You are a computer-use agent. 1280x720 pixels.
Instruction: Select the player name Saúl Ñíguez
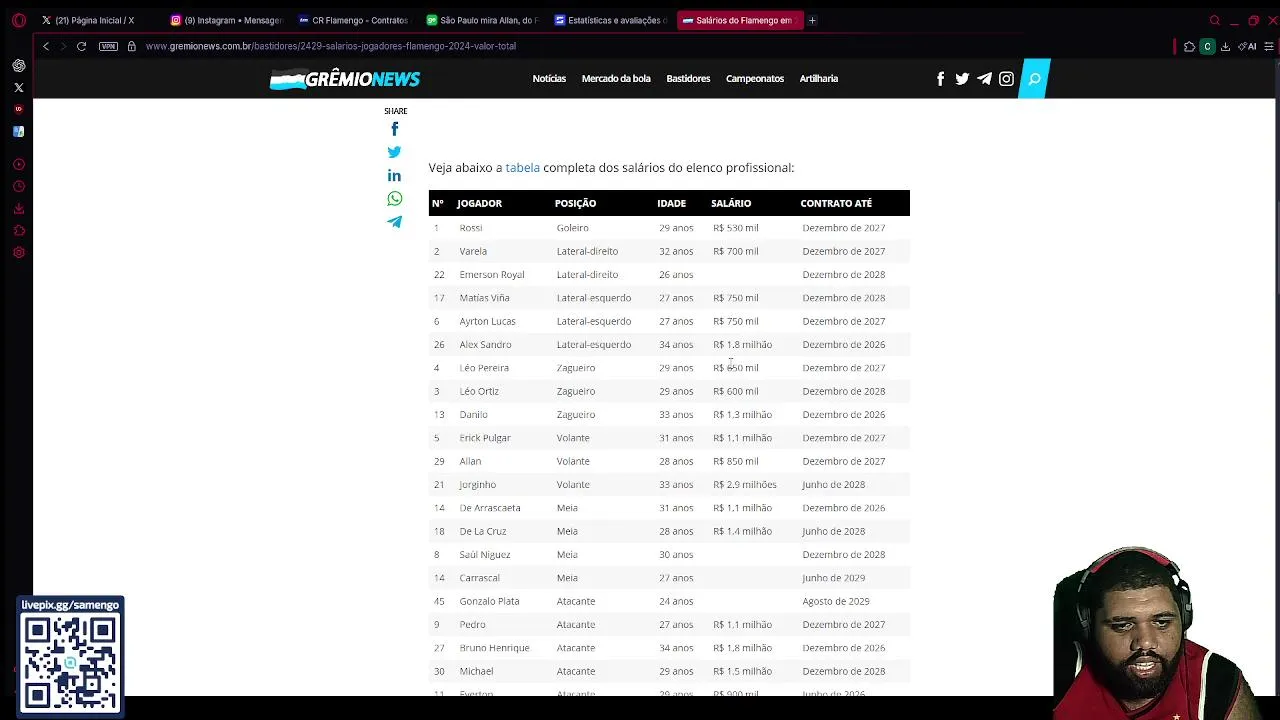tap(485, 555)
